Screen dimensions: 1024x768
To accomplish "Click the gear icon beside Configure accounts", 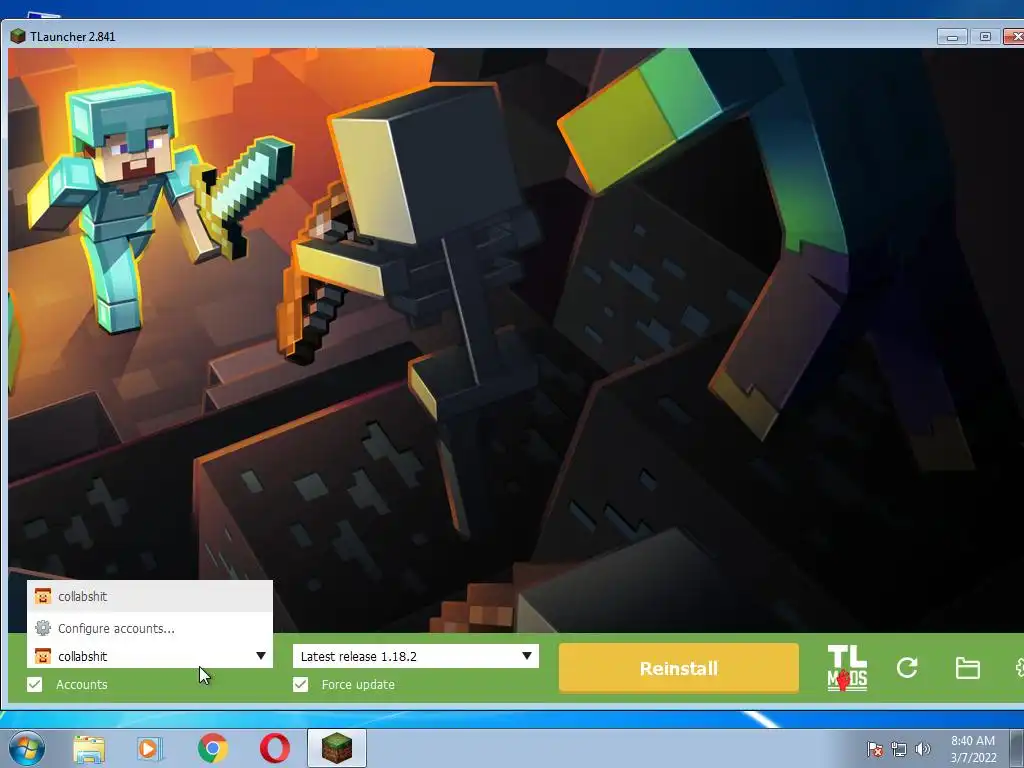I will tap(43, 628).
